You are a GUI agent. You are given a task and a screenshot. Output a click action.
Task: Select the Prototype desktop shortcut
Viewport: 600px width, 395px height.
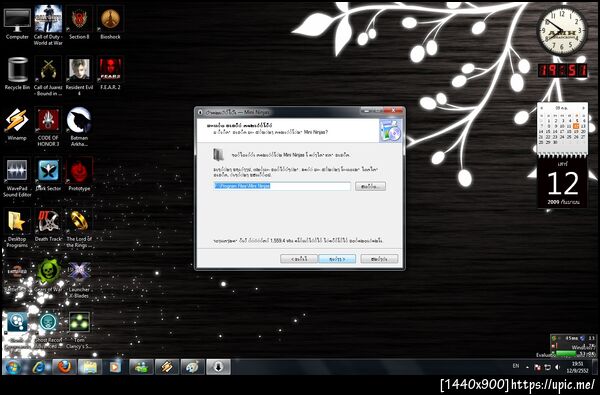(79, 175)
